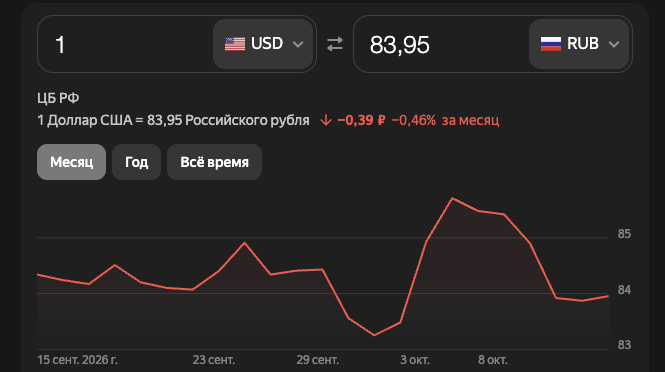Click the 83 value axis label
The height and width of the screenshot is (372, 665).
pyautogui.click(x=624, y=345)
